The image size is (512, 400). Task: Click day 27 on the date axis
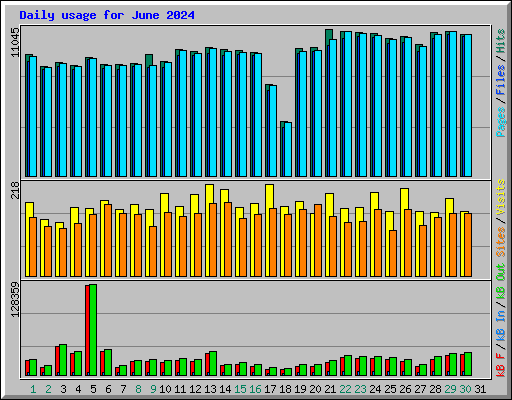tap(420, 389)
